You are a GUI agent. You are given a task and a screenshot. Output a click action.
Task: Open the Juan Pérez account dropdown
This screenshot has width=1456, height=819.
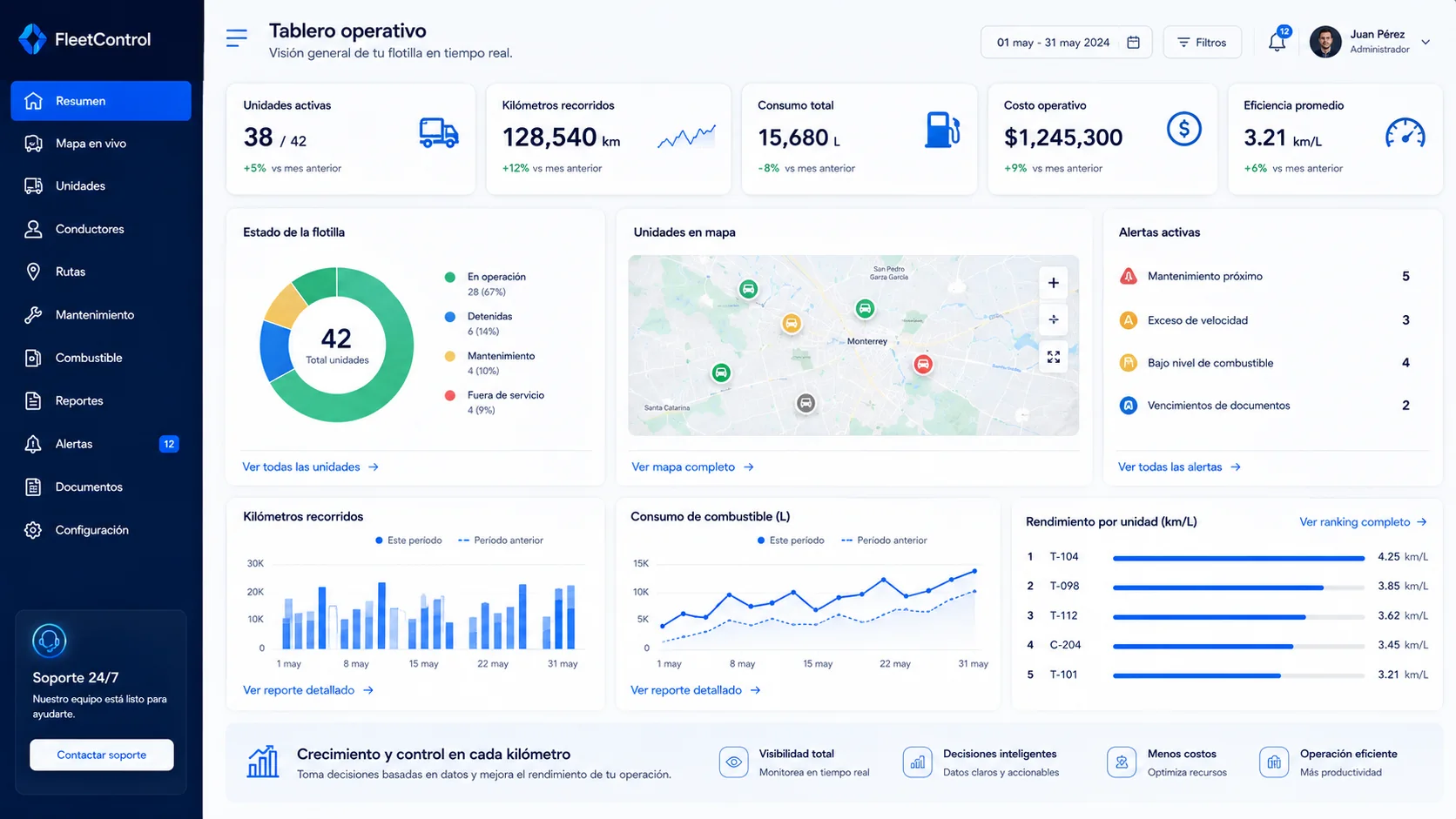[1426, 42]
